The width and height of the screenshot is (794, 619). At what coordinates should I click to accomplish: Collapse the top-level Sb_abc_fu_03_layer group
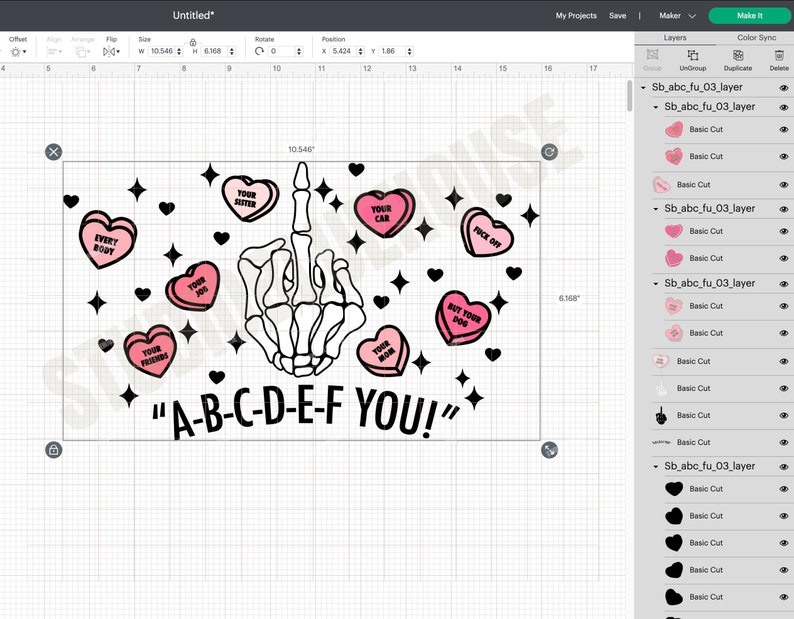(x=643, y=88)
